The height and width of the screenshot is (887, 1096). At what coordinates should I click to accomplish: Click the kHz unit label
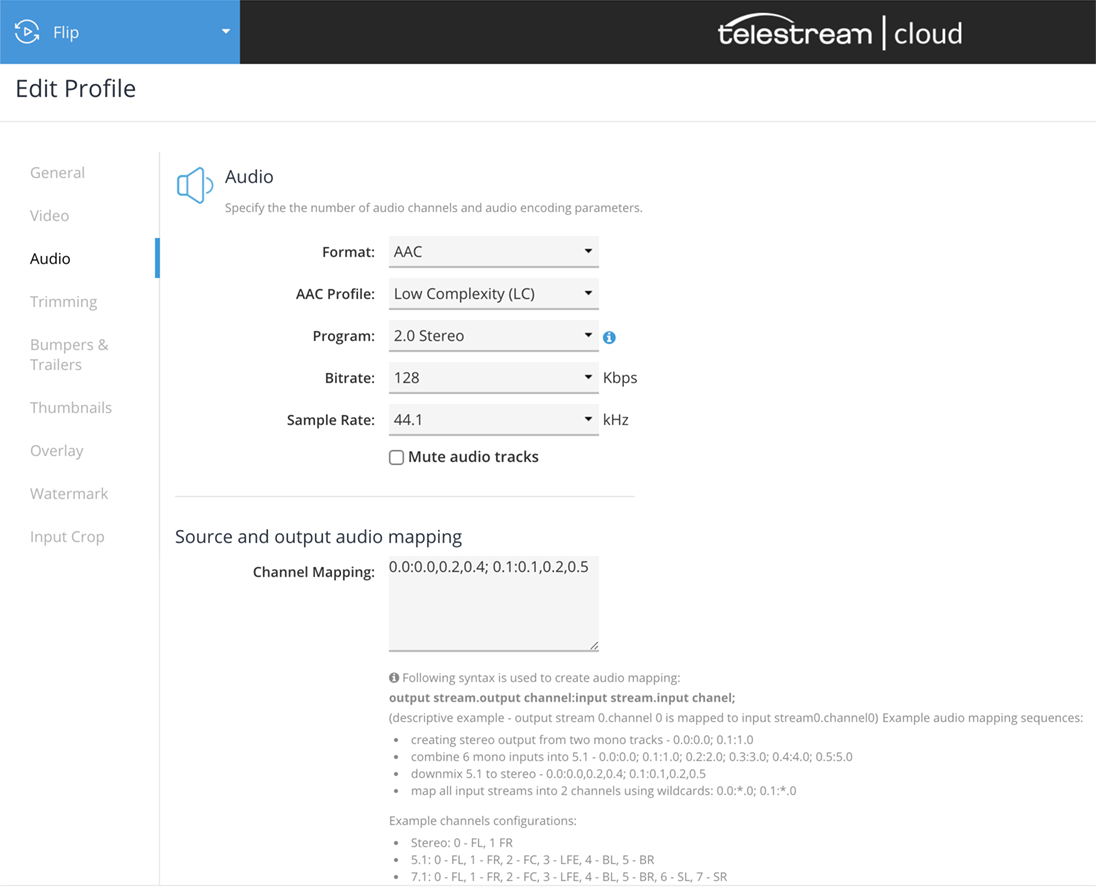click(616, 419)
